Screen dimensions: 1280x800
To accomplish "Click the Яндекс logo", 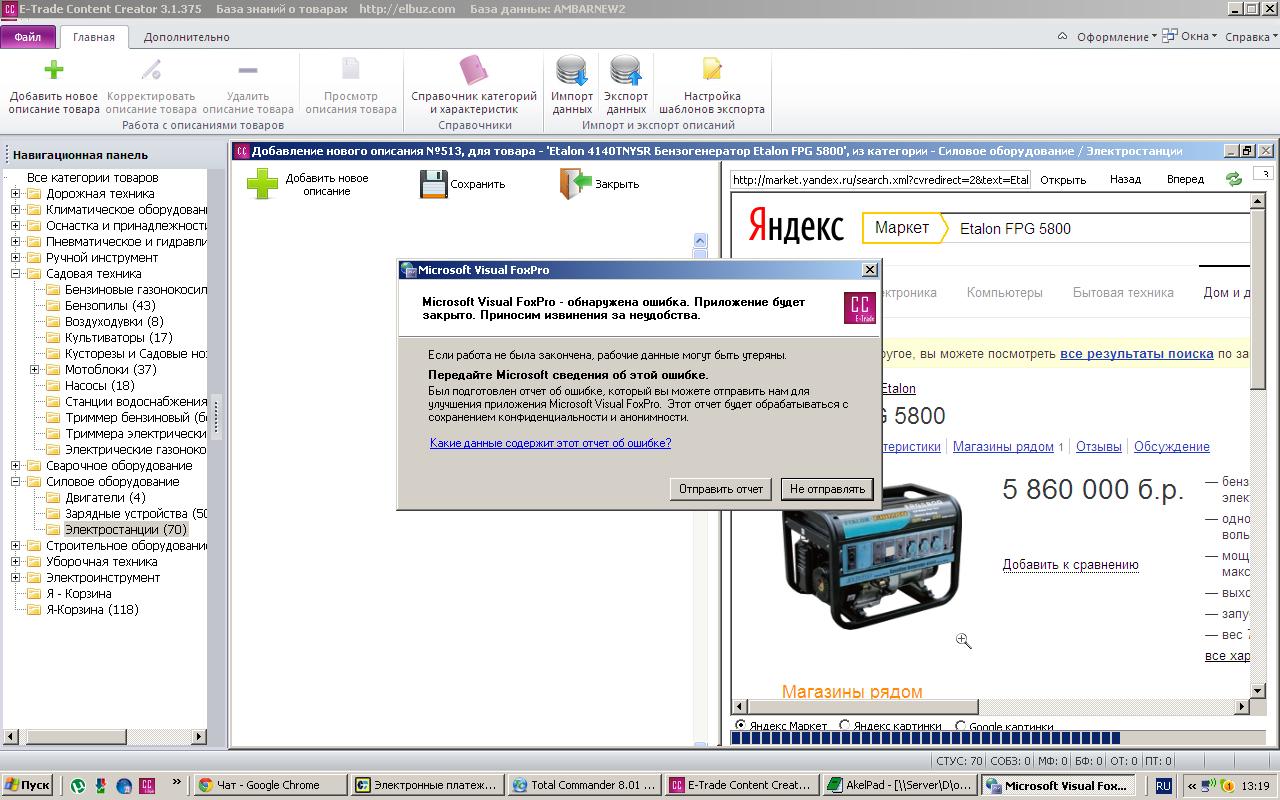I will (796, 227).
